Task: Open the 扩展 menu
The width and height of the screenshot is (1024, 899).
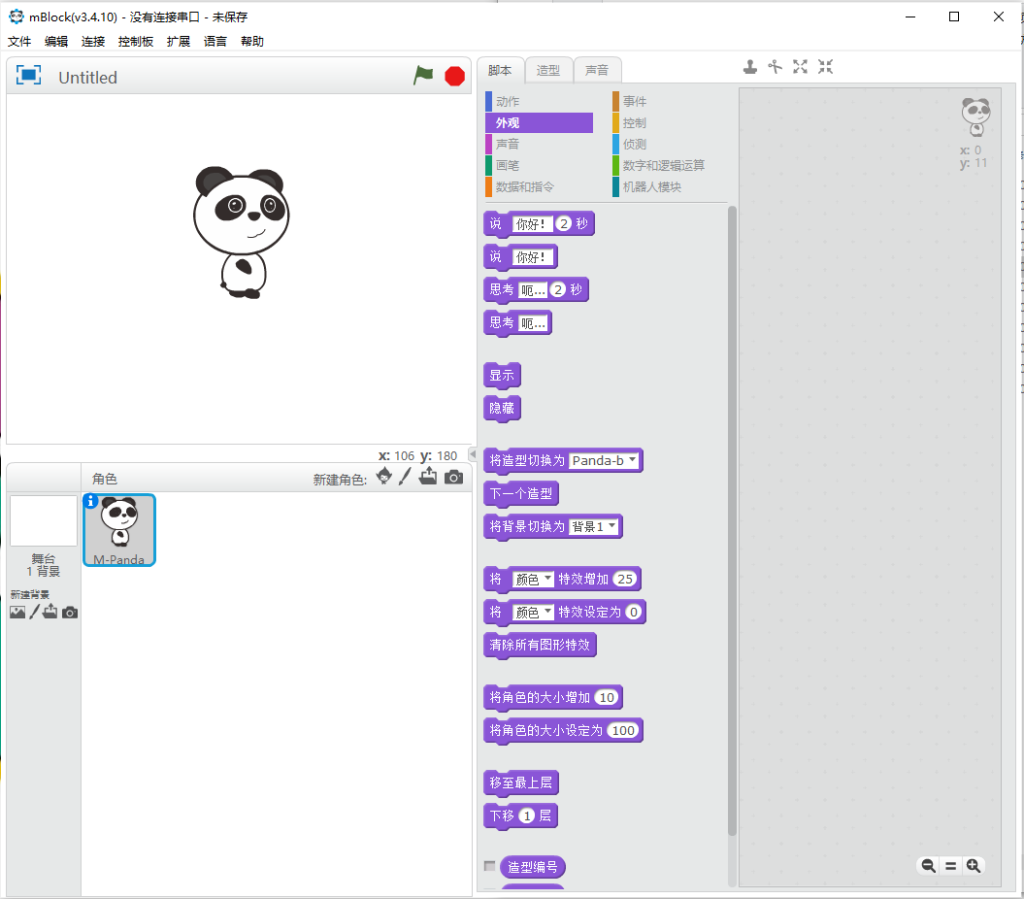Action: pos(178,42)
